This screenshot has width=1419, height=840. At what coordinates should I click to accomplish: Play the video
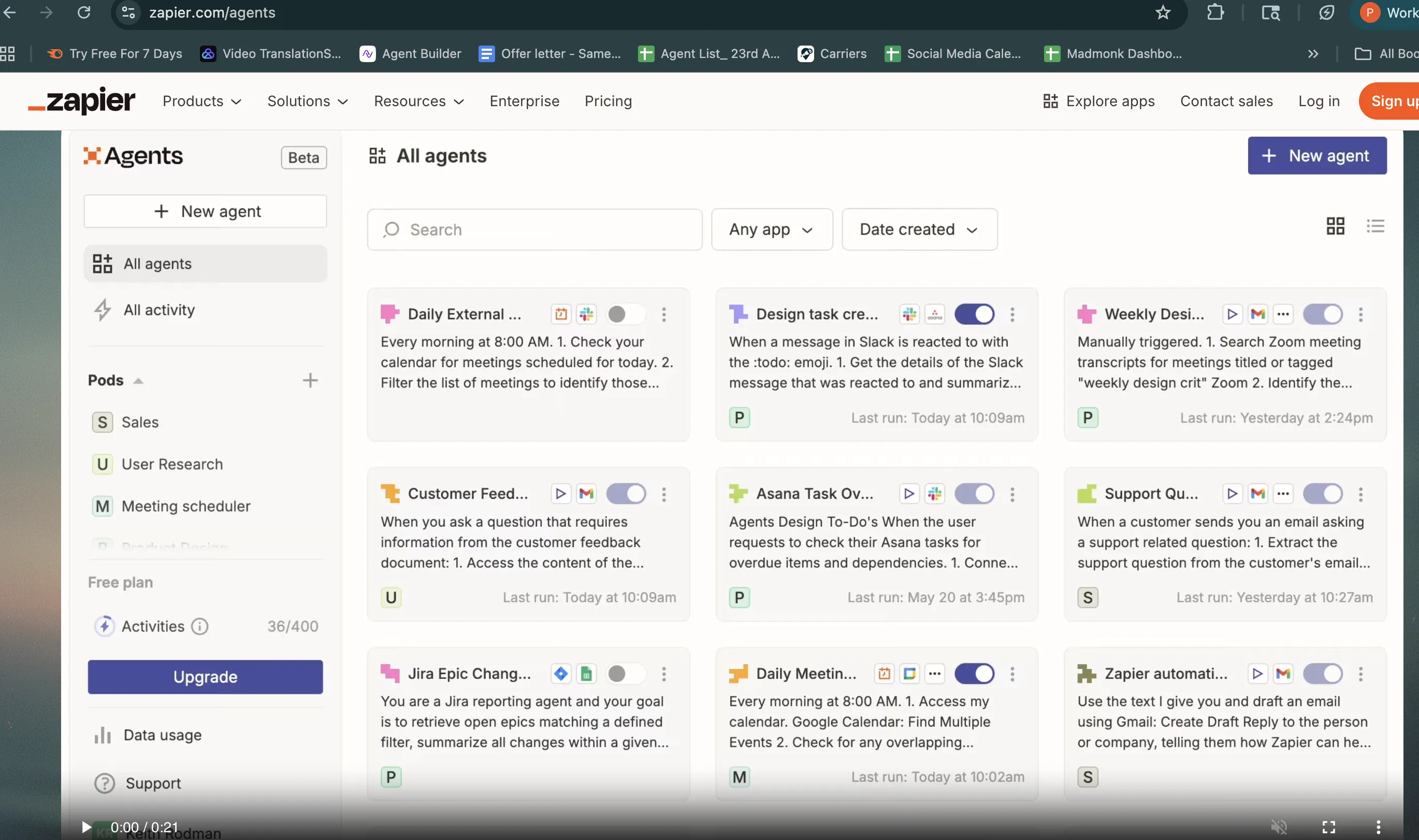click(x=86, y=827)
